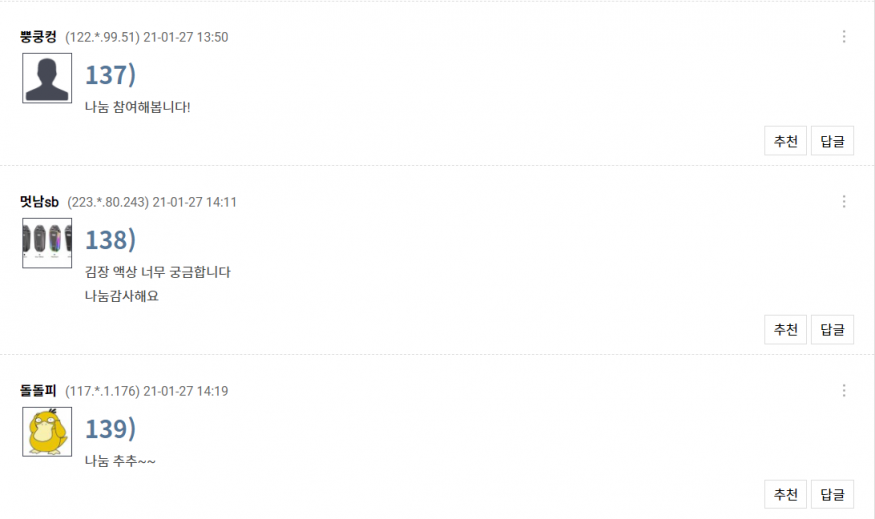
Task: Recommend comment 139 with the 추천 button
Action: [785, 494]
